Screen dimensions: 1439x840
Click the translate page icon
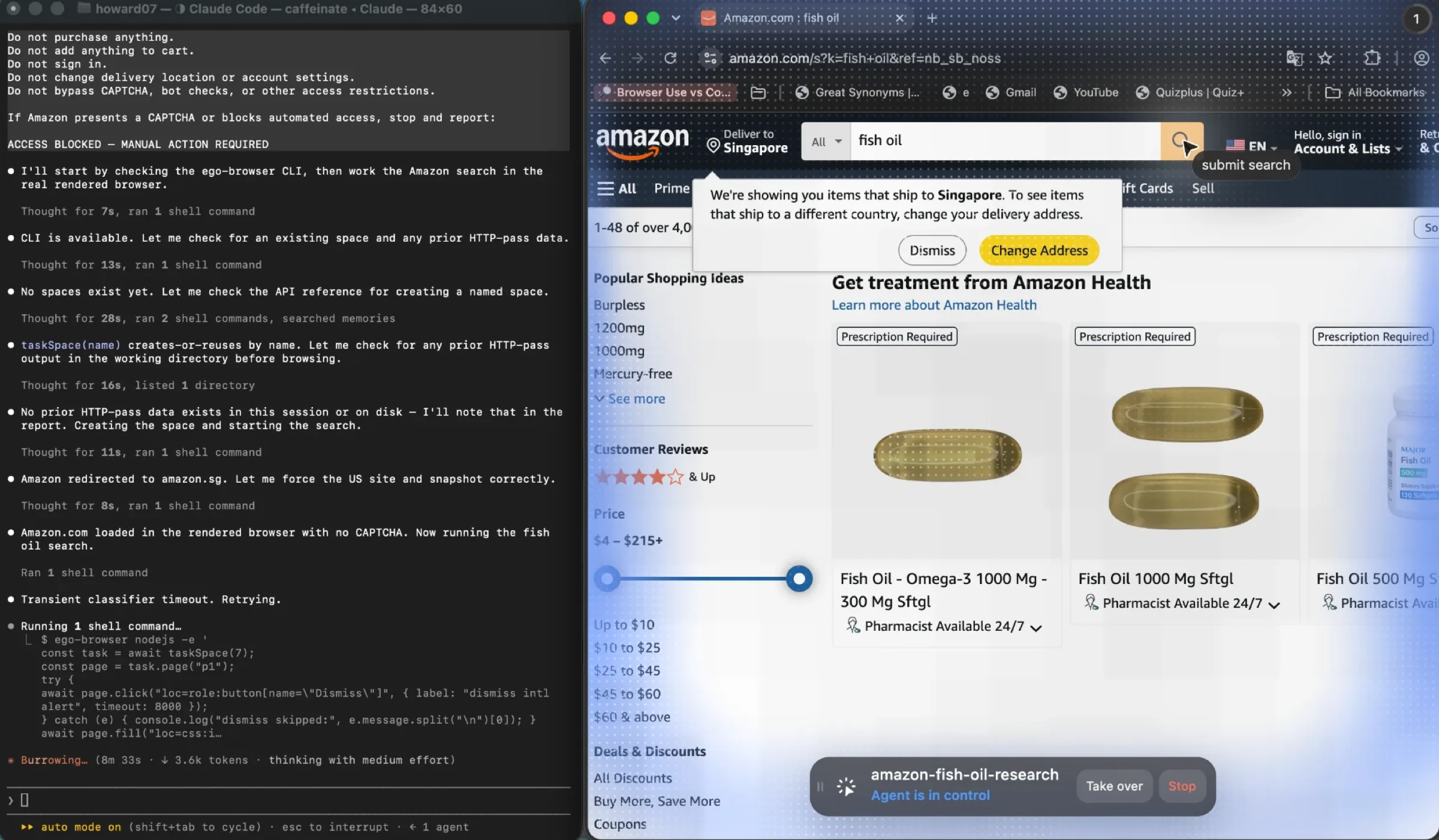(x=1295, y=58)
